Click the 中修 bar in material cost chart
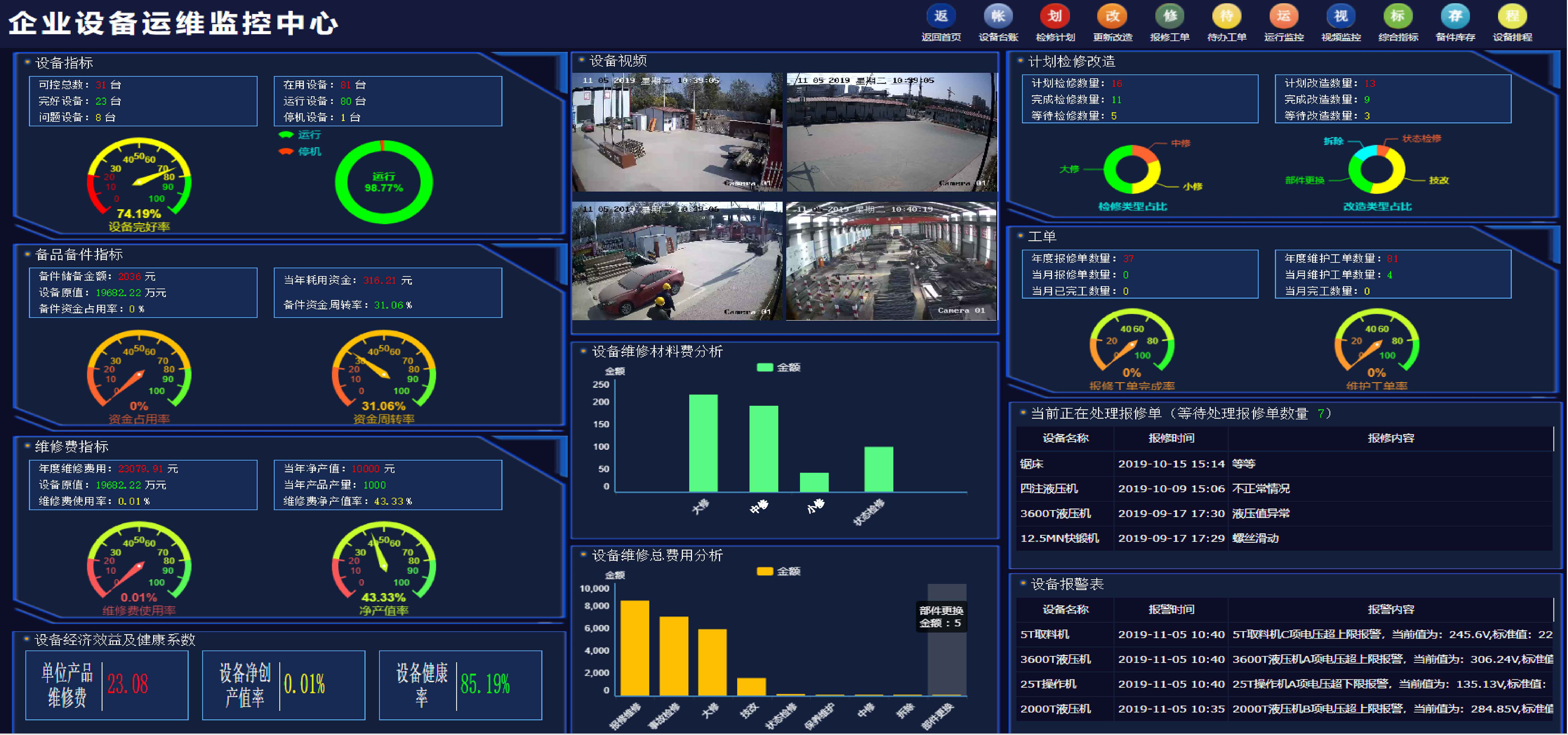The image size is (1568, 735). click(763, 448)
